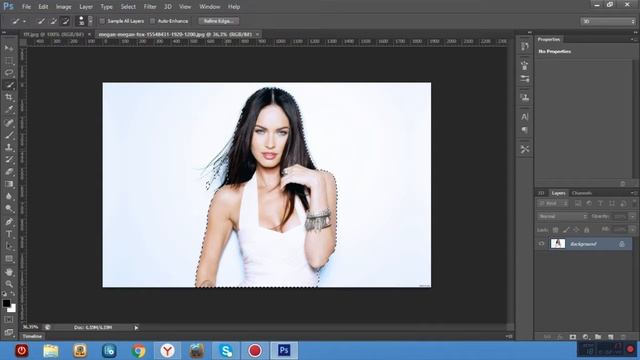The width and height of the screenshot is (640, 360).
Task: Click the New Selection mode icon
Action: pyautogui.click(x=41, y=21)
